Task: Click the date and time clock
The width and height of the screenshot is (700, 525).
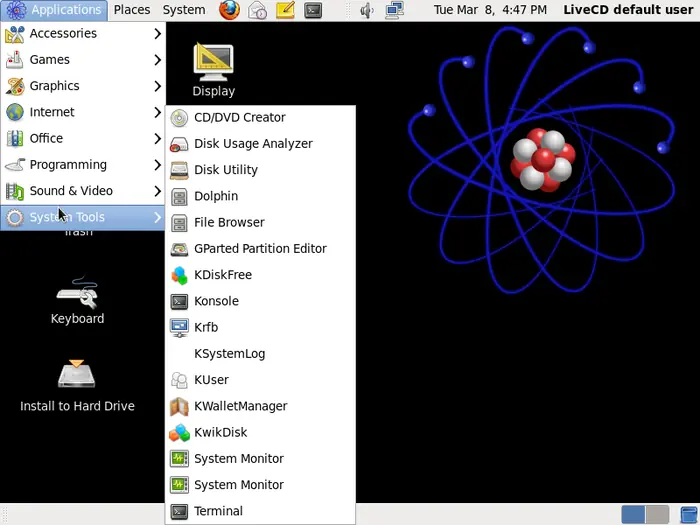Action: (x=490, y=10)
